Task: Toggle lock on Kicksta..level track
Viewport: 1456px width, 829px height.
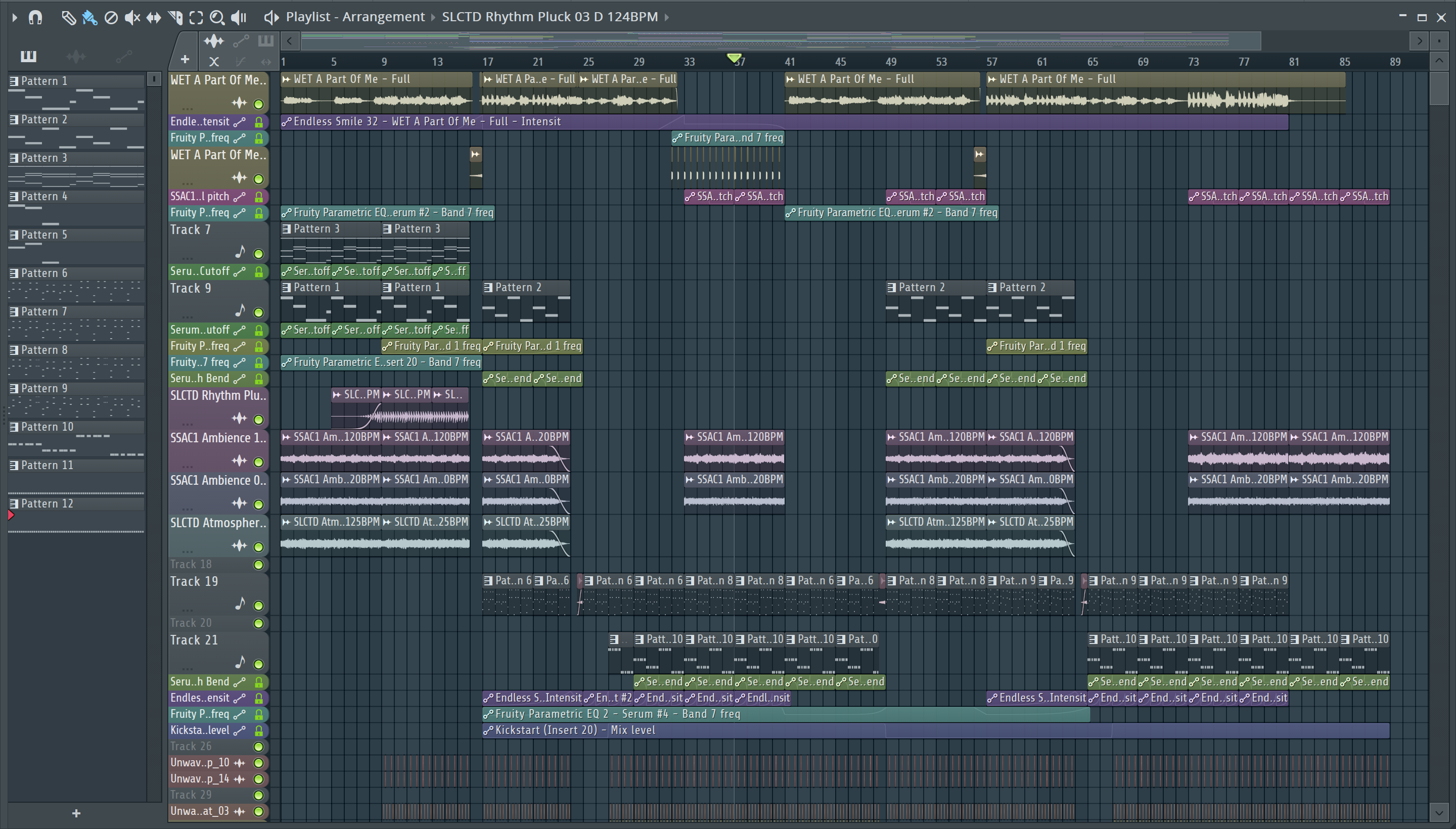Action: [258, 730]
